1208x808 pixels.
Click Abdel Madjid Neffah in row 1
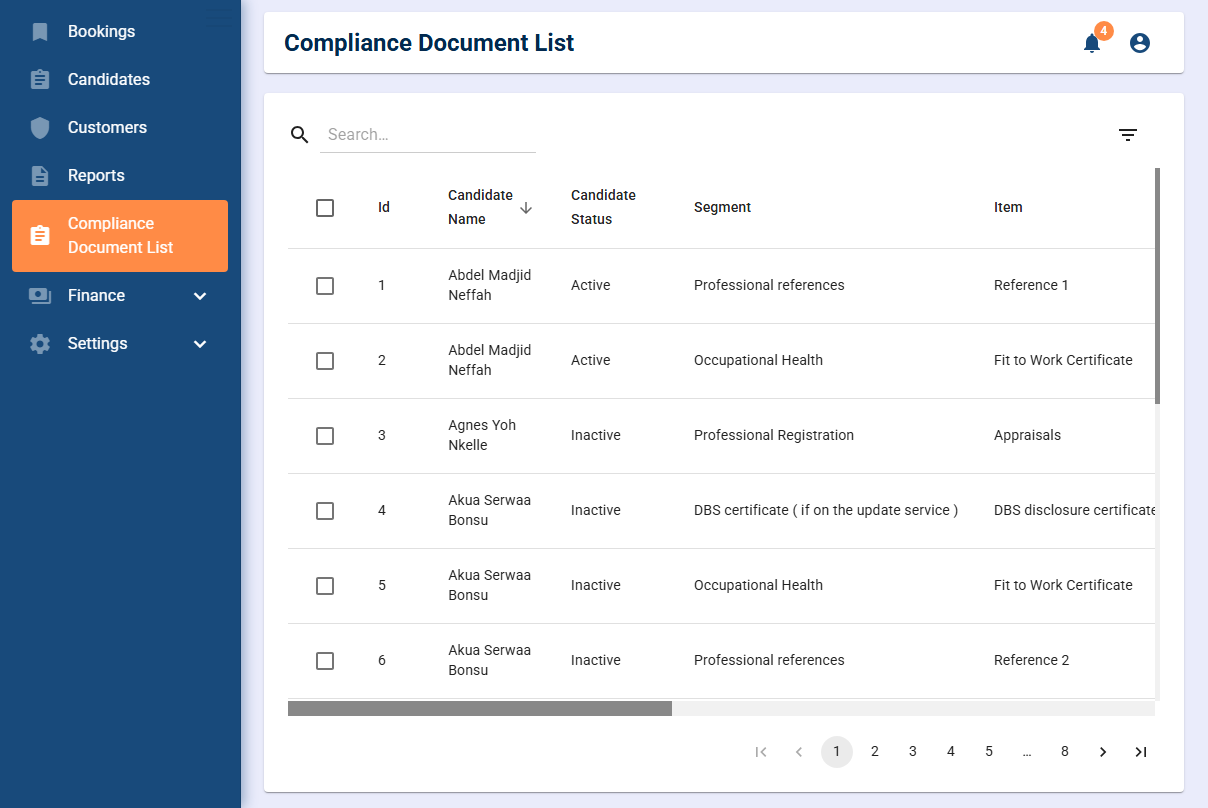tap(489, 285)
